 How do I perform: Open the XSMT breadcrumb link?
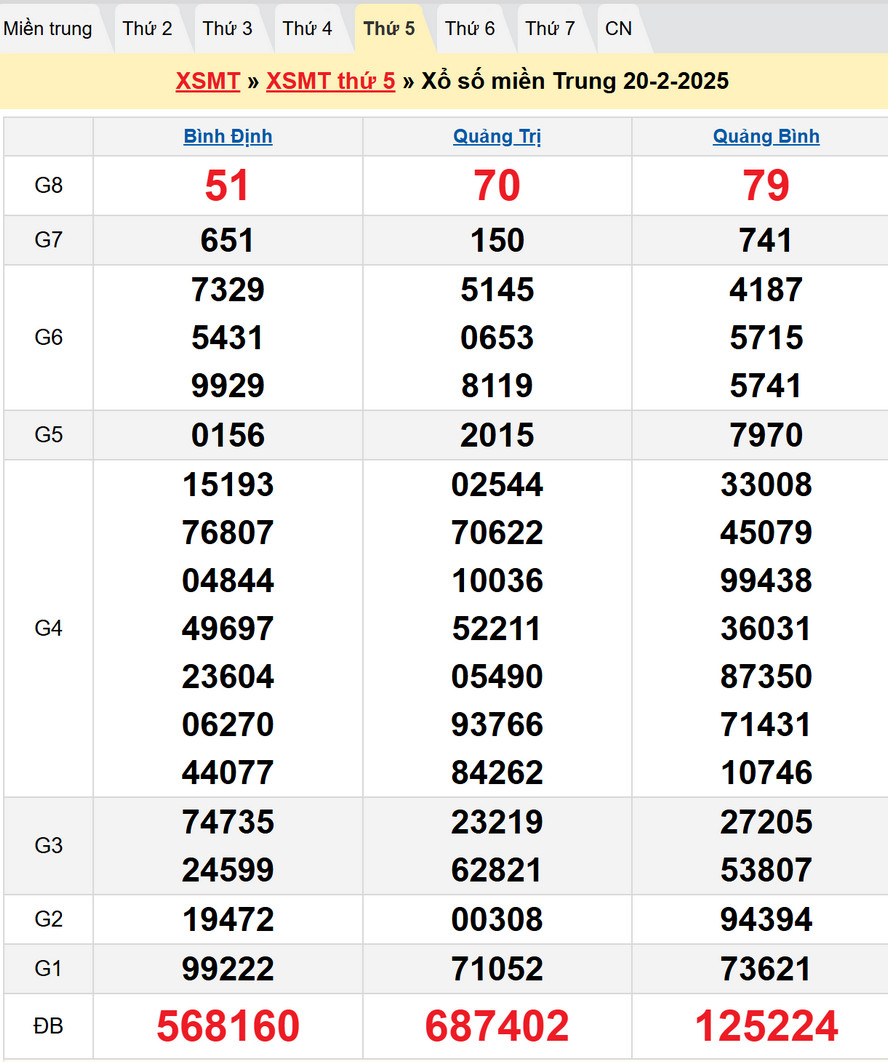(x=207, y=81)
